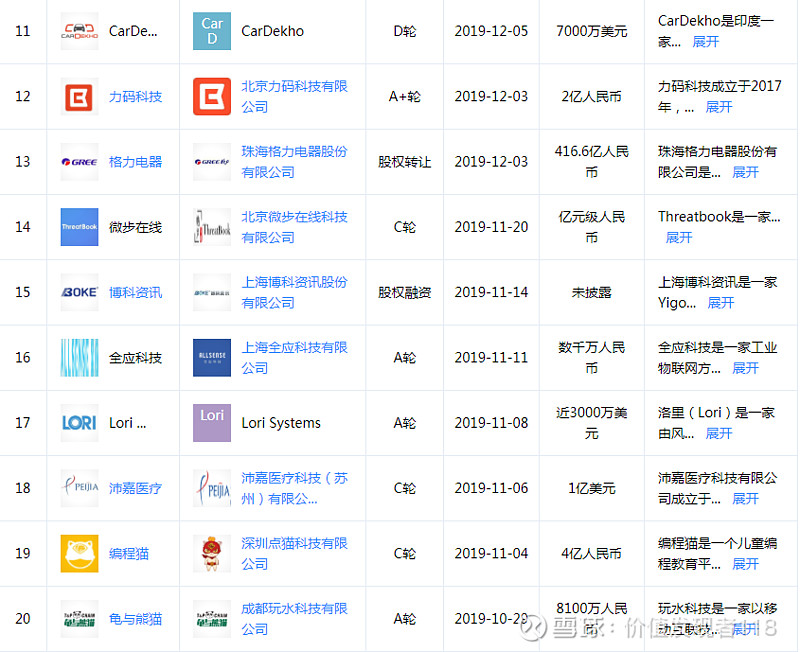Click the GREE project logo in row 13
800x652 pixels.
79,162
